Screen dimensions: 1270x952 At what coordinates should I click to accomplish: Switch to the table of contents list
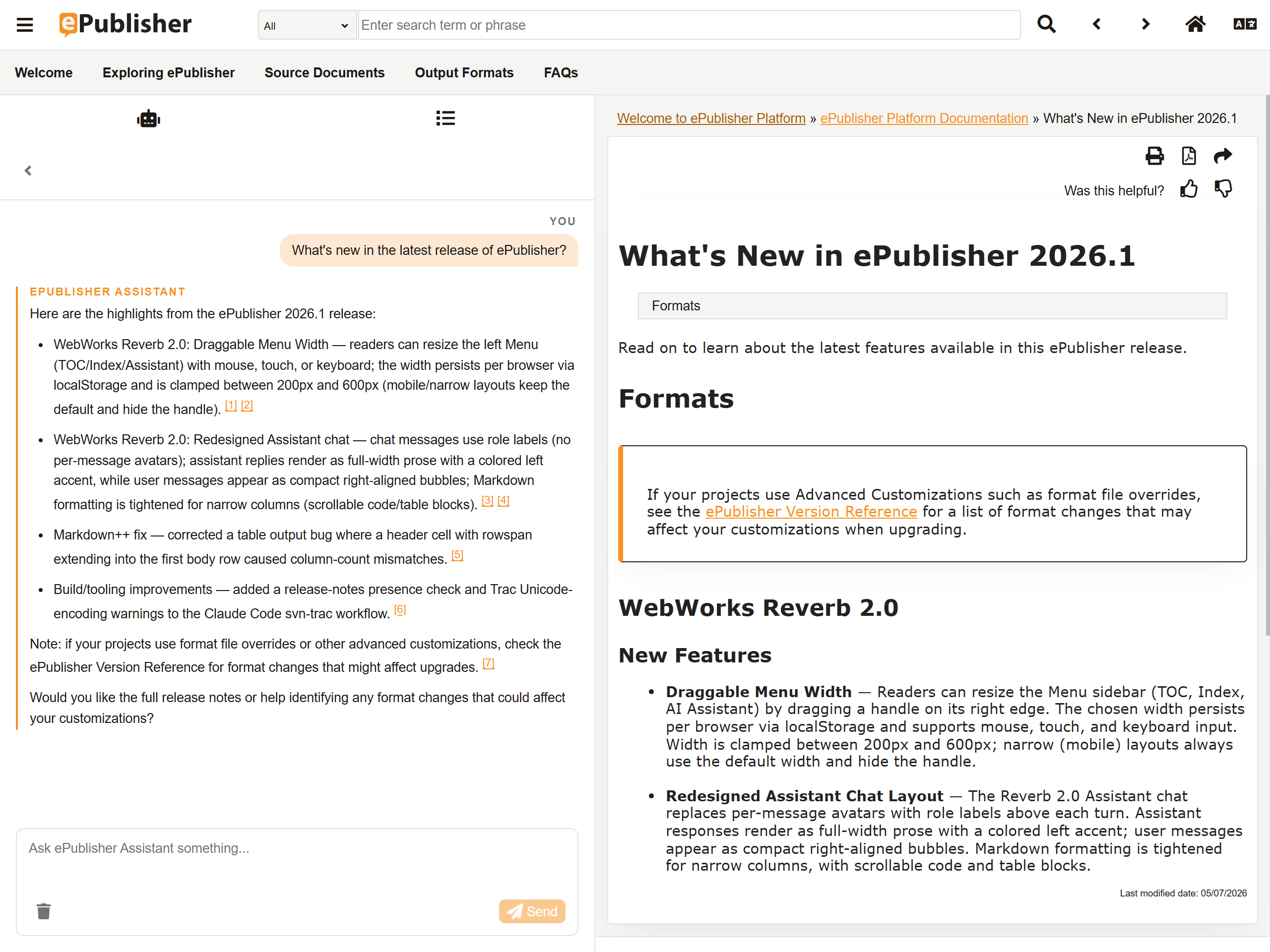click(x=445, y=118)
